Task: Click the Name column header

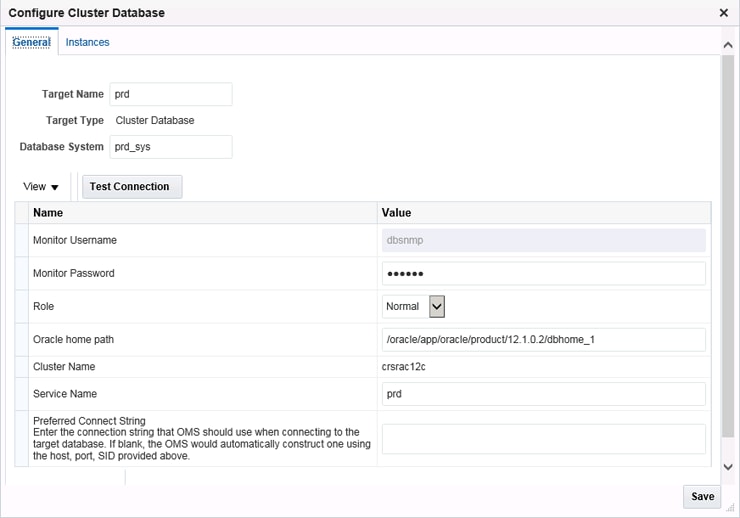Action: (48, 212)
